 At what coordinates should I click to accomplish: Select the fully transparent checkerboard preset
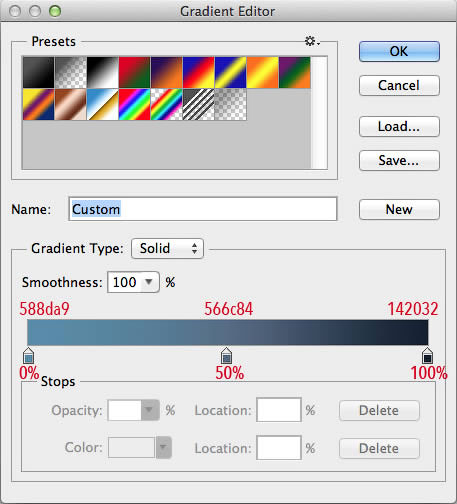click(231, 104)
